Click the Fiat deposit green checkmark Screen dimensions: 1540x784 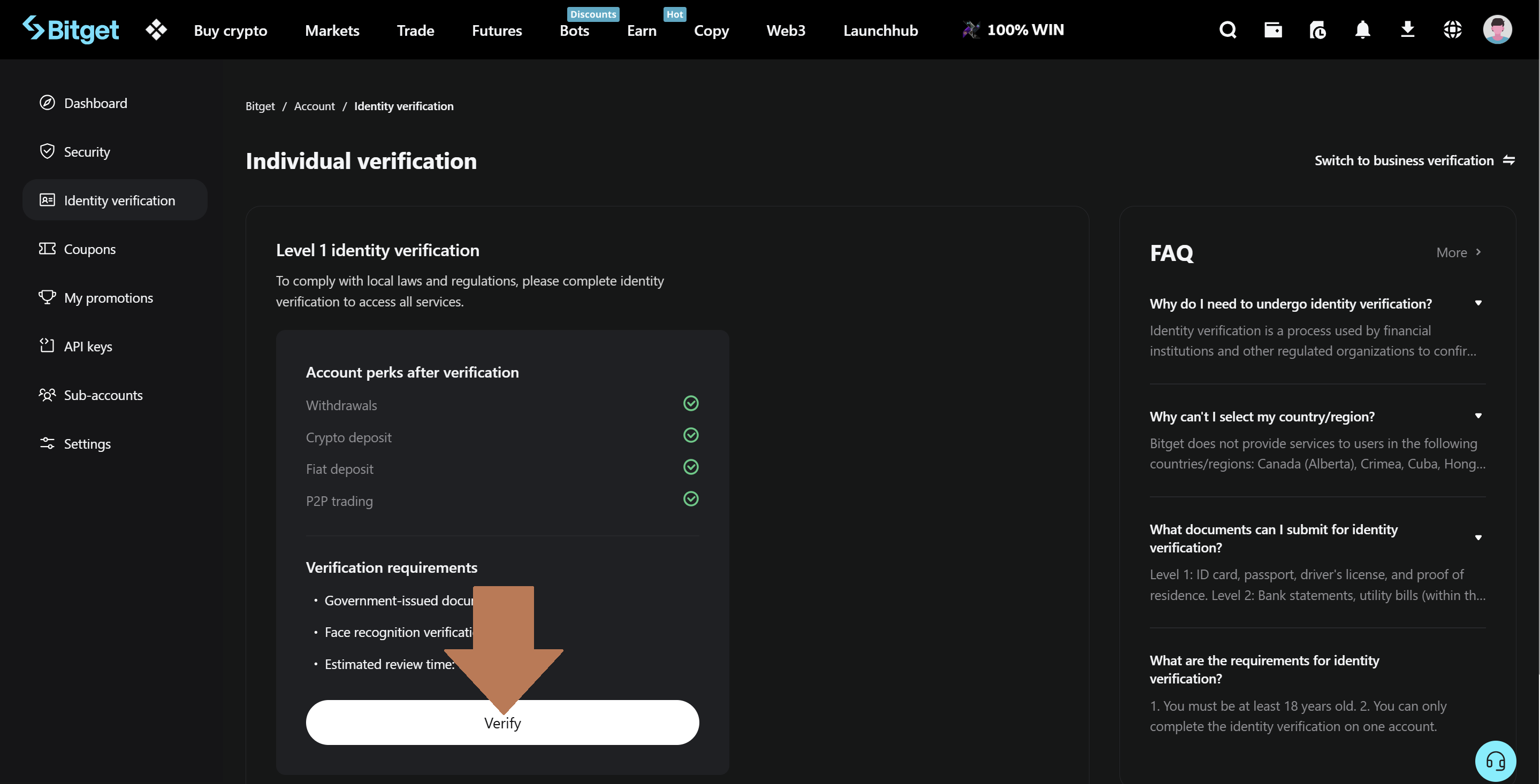(x=690, y=467)
